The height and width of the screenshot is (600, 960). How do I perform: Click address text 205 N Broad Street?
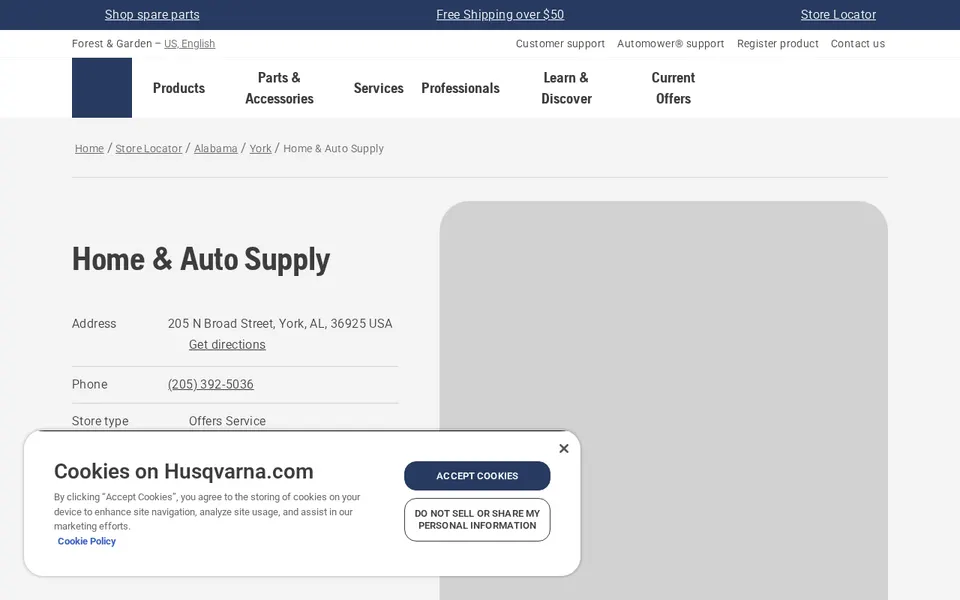click(x=222, y=323)
